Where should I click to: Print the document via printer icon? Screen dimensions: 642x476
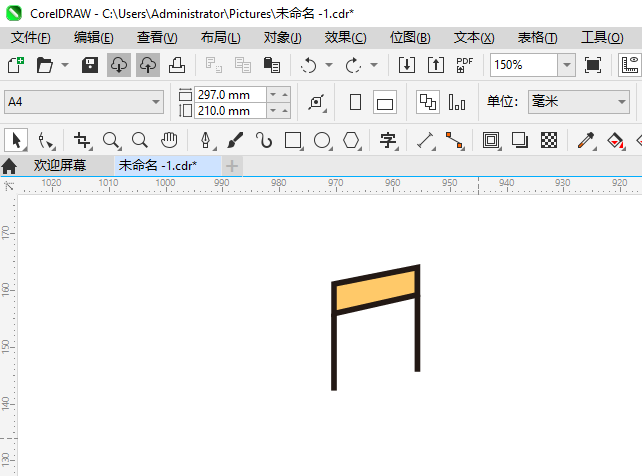pos(177,65)
